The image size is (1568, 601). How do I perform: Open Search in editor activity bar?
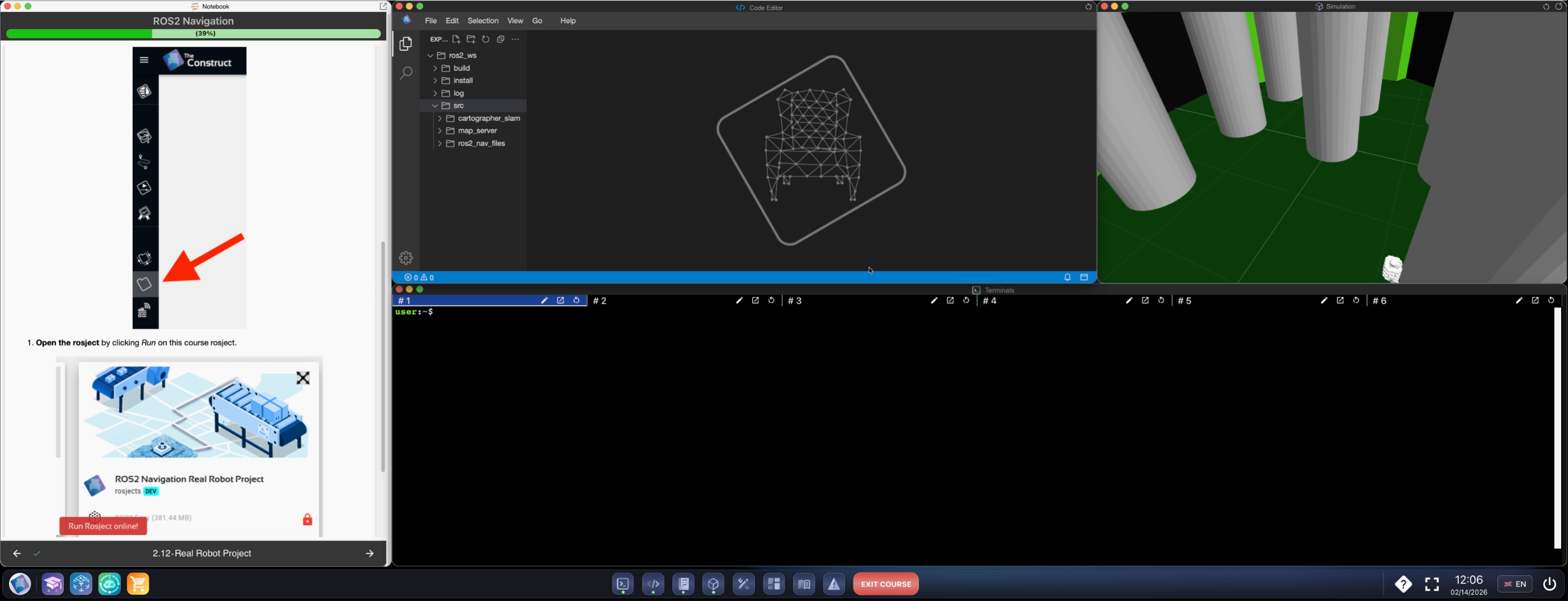(406, 73)
